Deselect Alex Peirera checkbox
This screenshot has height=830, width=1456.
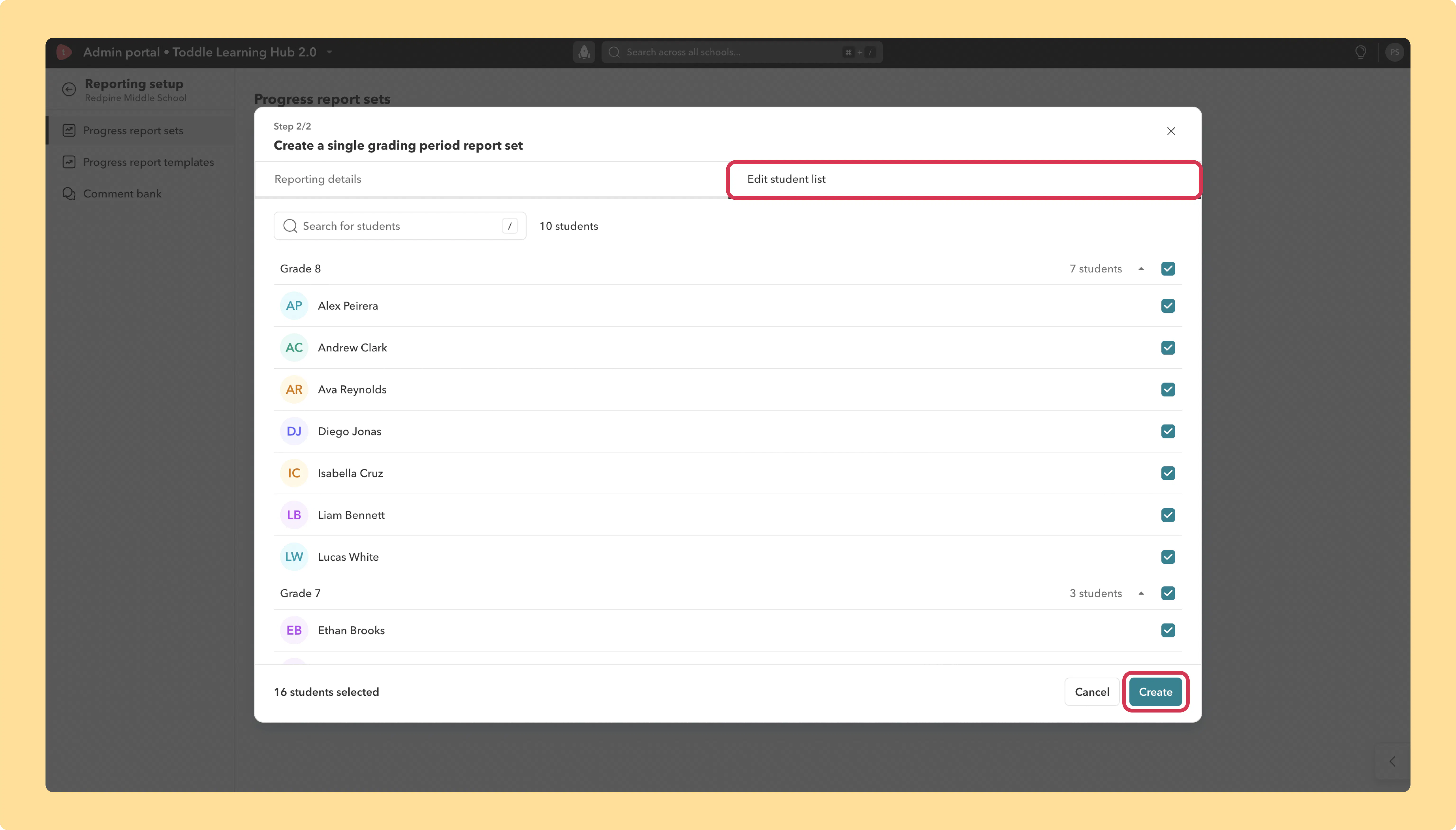click(x=1168, y=306)
